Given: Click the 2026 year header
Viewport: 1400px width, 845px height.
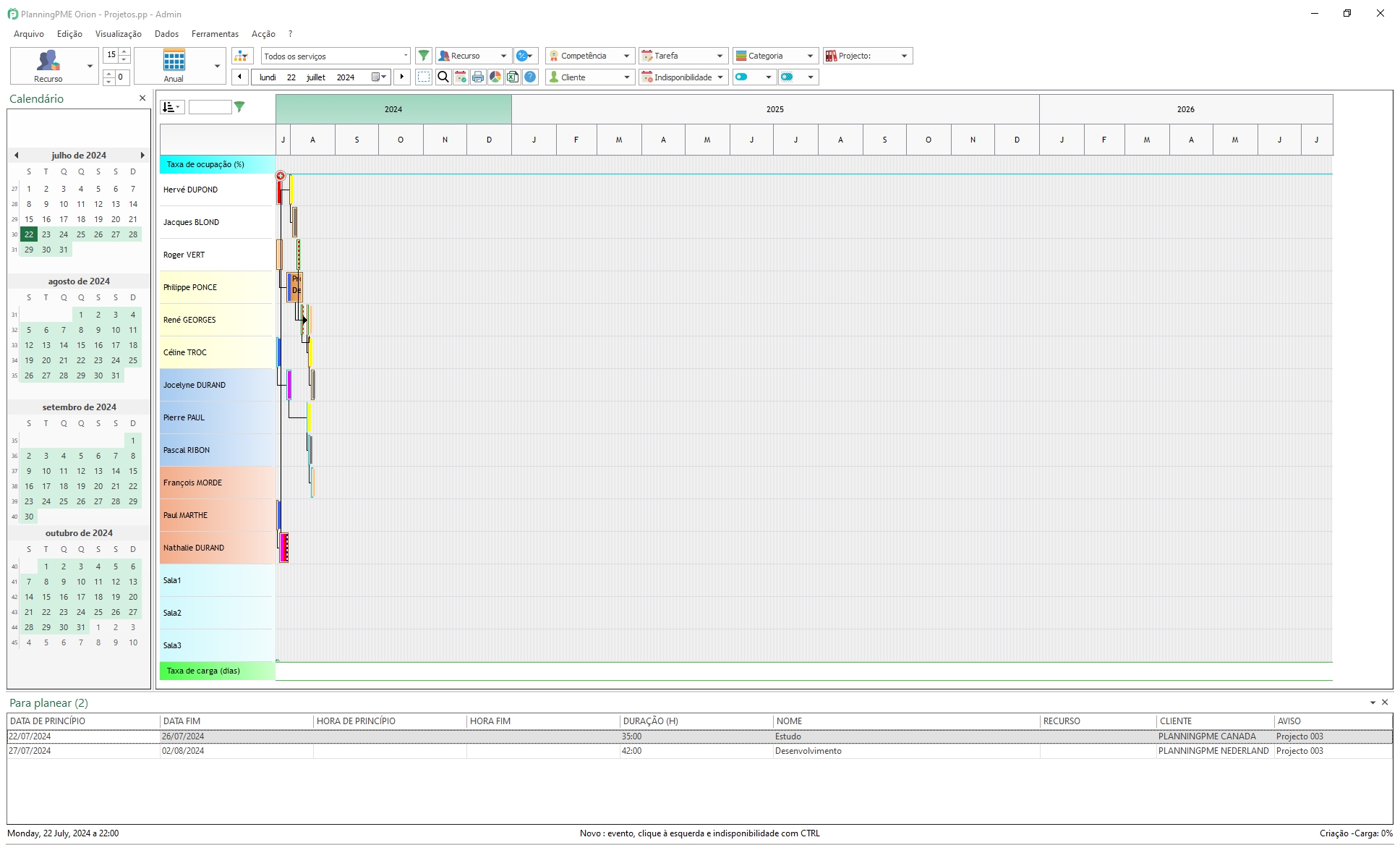Looking at the screenshot, I should [x=1185, y=109].
